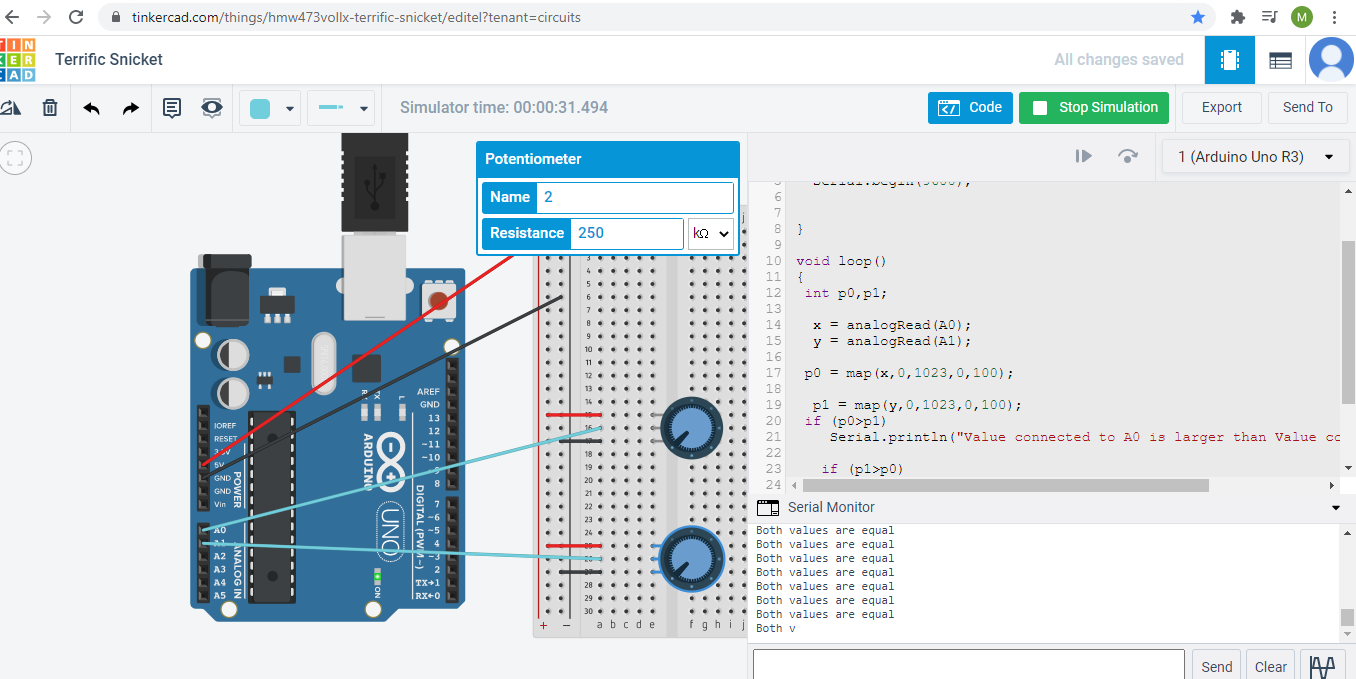Click the Send To button
This screenshot has height=679, width=1356.
point(1307,108)
